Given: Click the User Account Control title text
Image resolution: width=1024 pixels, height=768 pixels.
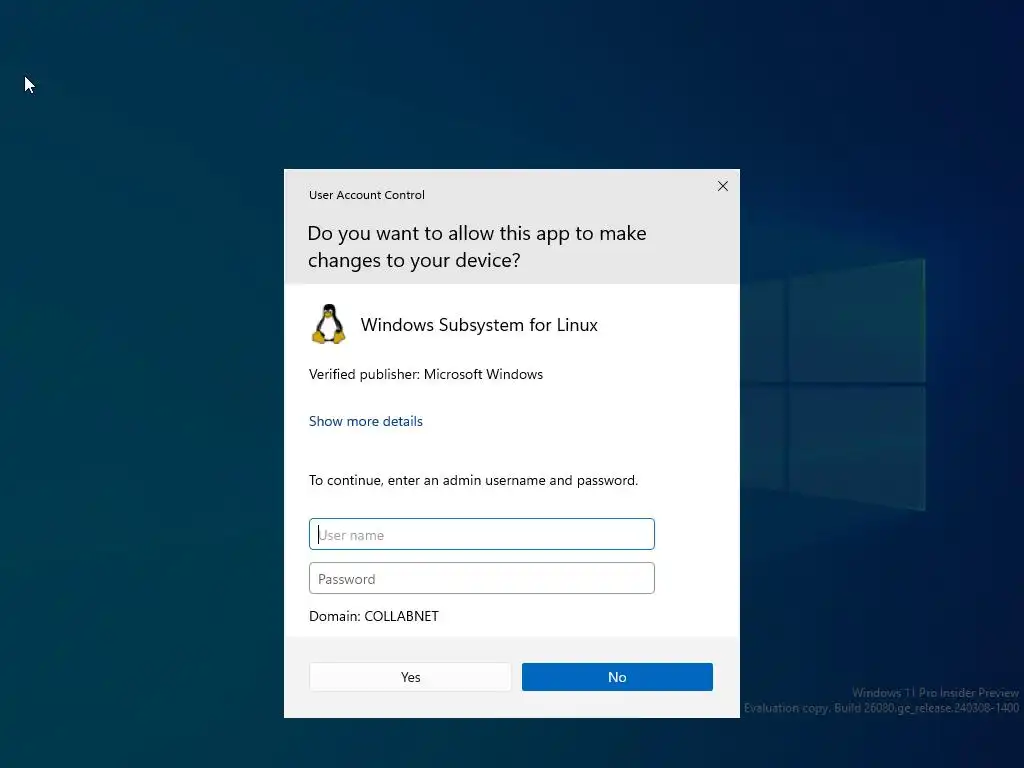Looking at the screenshot, I should click(366, 195).
